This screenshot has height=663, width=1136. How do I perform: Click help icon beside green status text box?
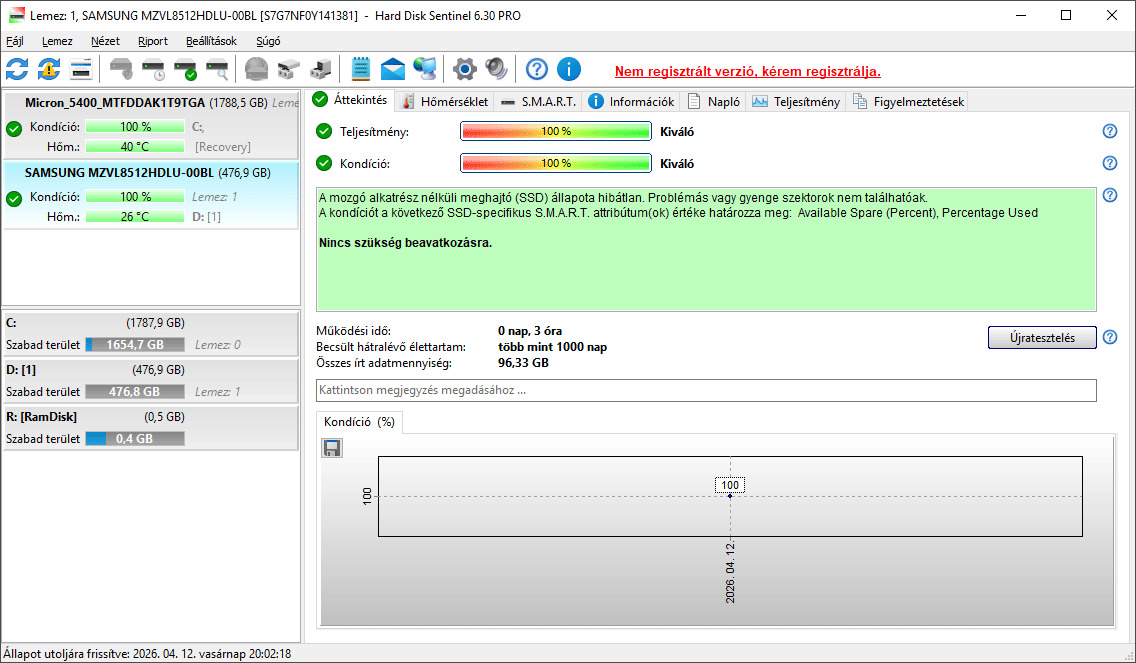[x=1109, y=195]
